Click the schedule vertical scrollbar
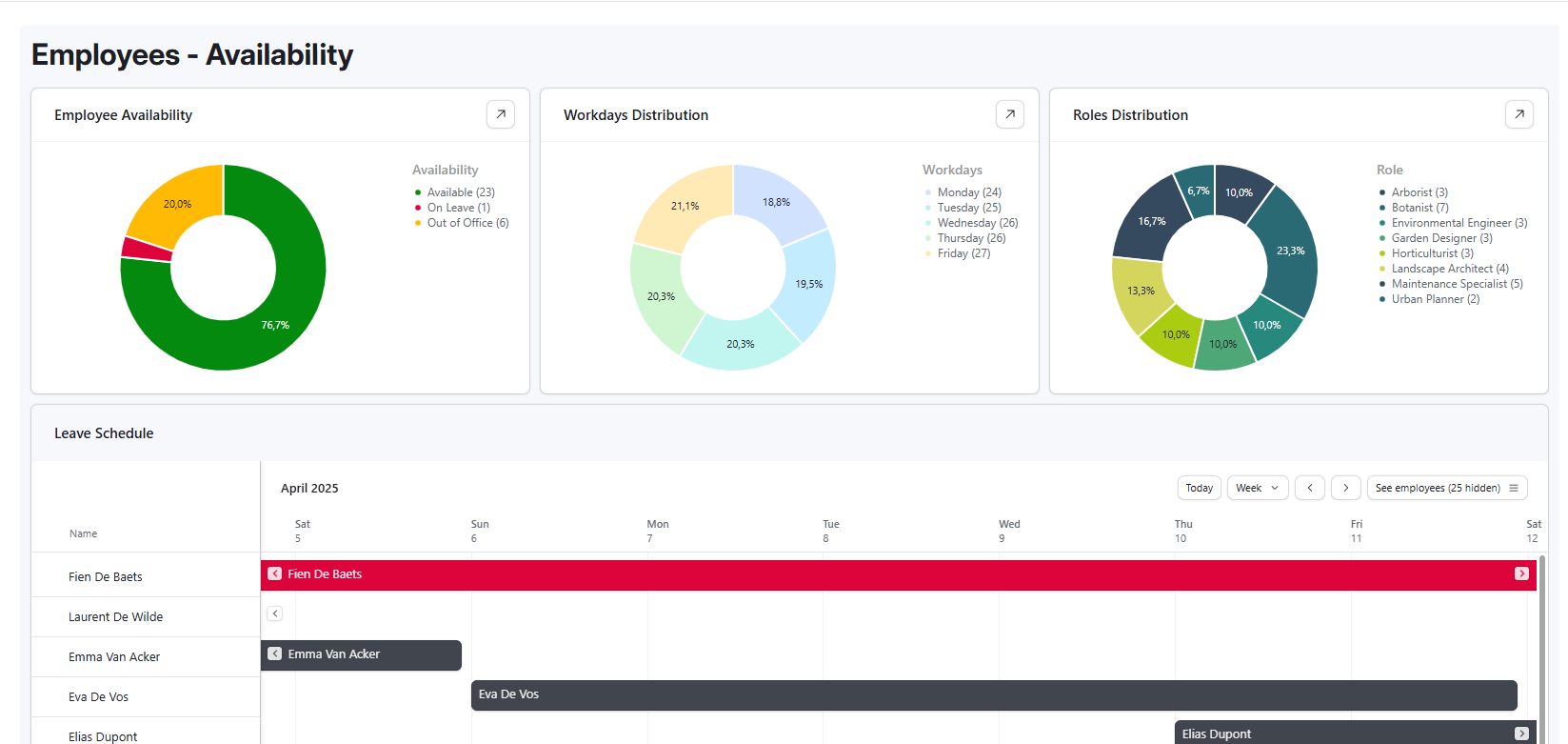 1541,648
